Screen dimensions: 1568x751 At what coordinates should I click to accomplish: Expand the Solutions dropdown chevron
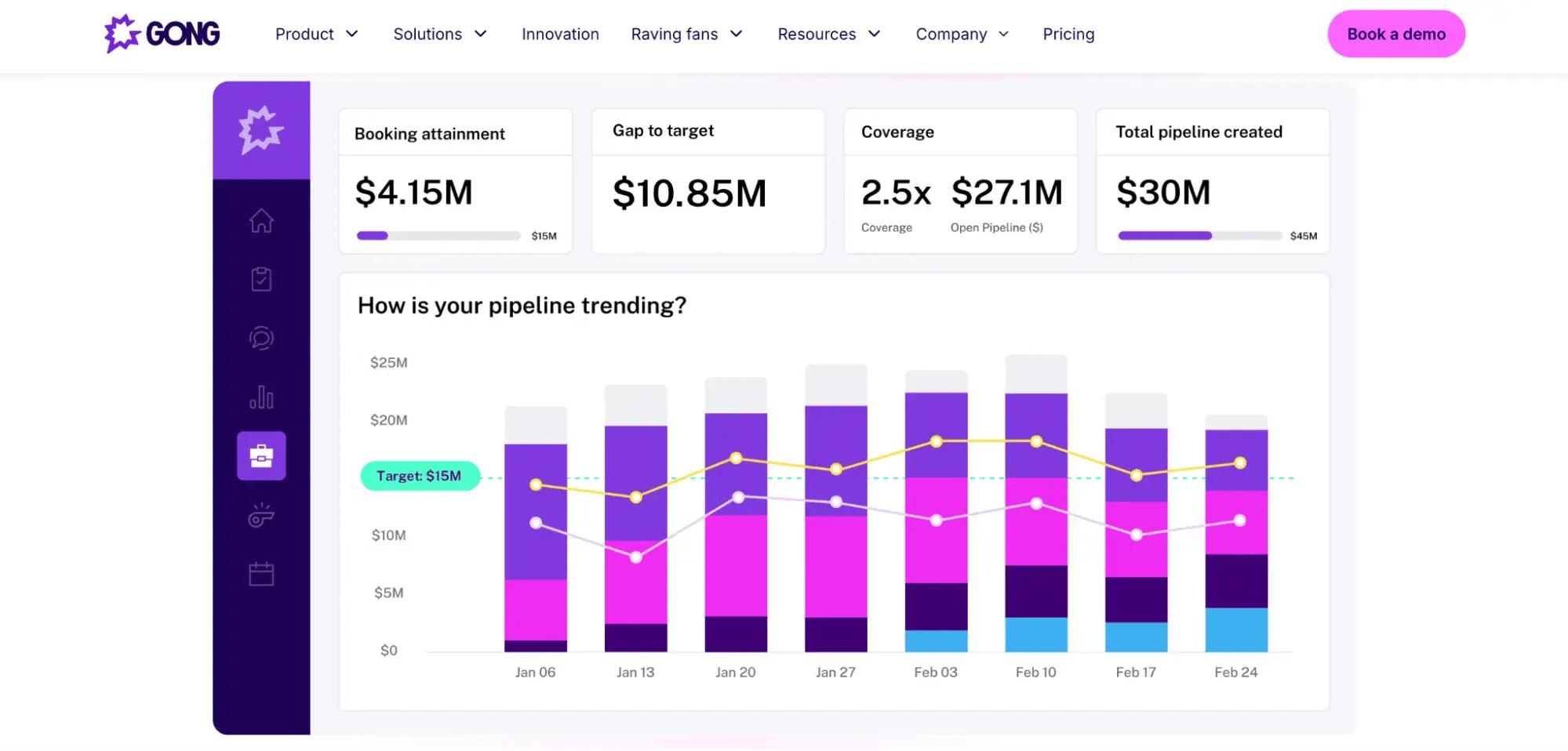coord(481,34)
